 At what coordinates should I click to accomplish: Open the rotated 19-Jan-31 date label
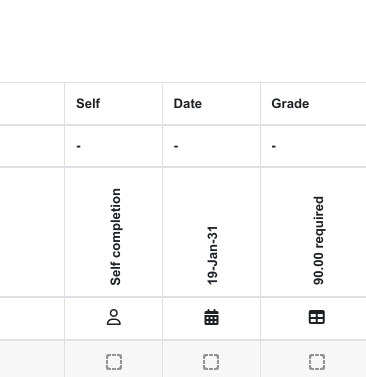click(x=212, y=255)
